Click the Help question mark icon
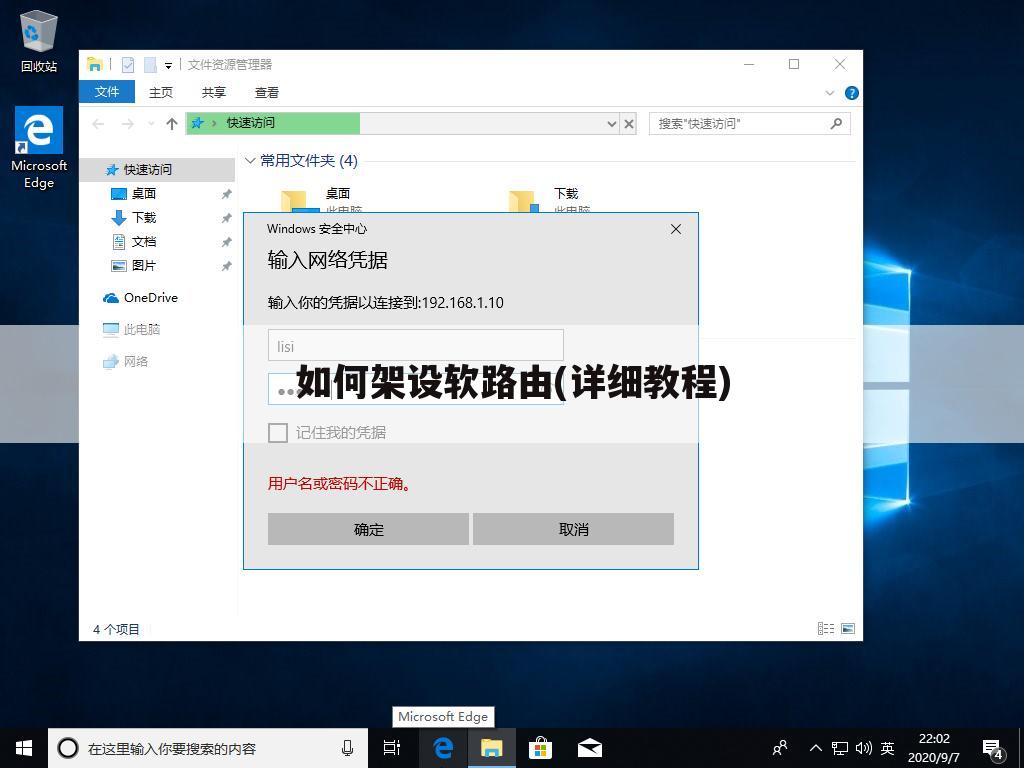 pyautogui.click(x=851, y=92)
